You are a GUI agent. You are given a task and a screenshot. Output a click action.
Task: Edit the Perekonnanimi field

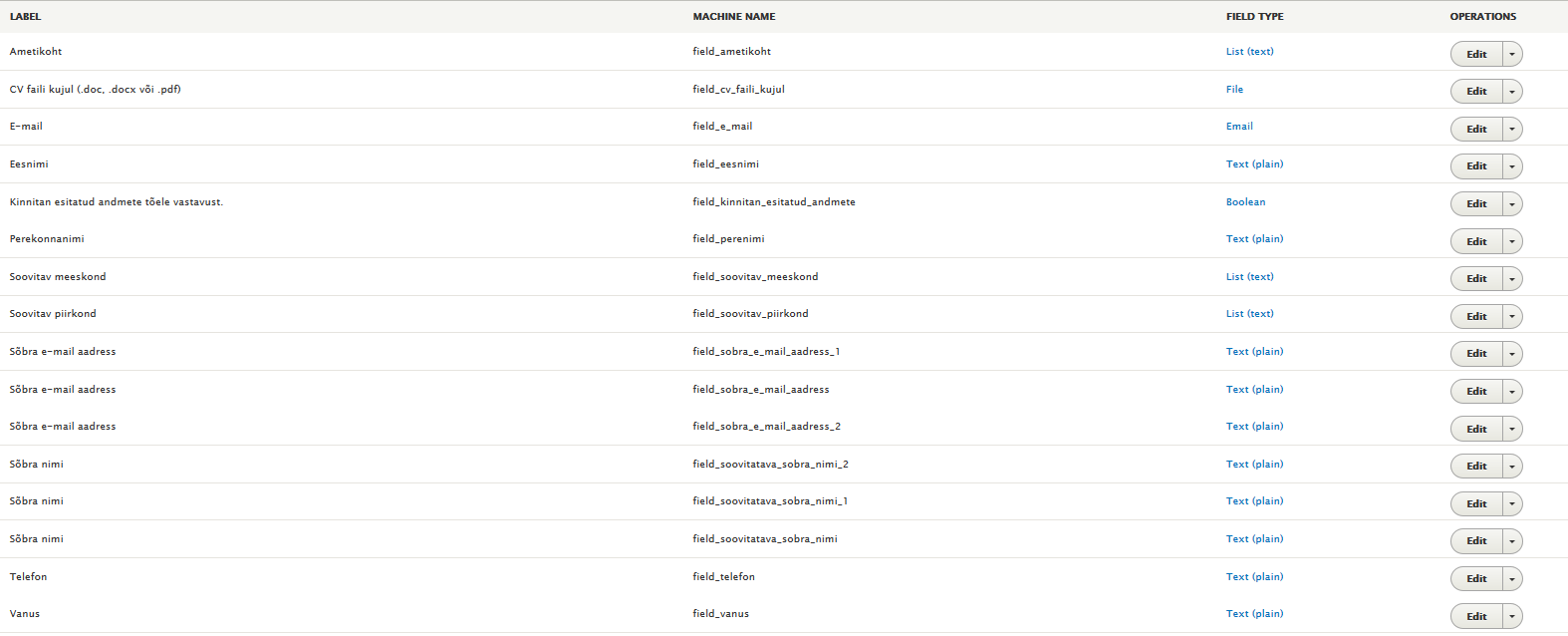click(1475, 241)
